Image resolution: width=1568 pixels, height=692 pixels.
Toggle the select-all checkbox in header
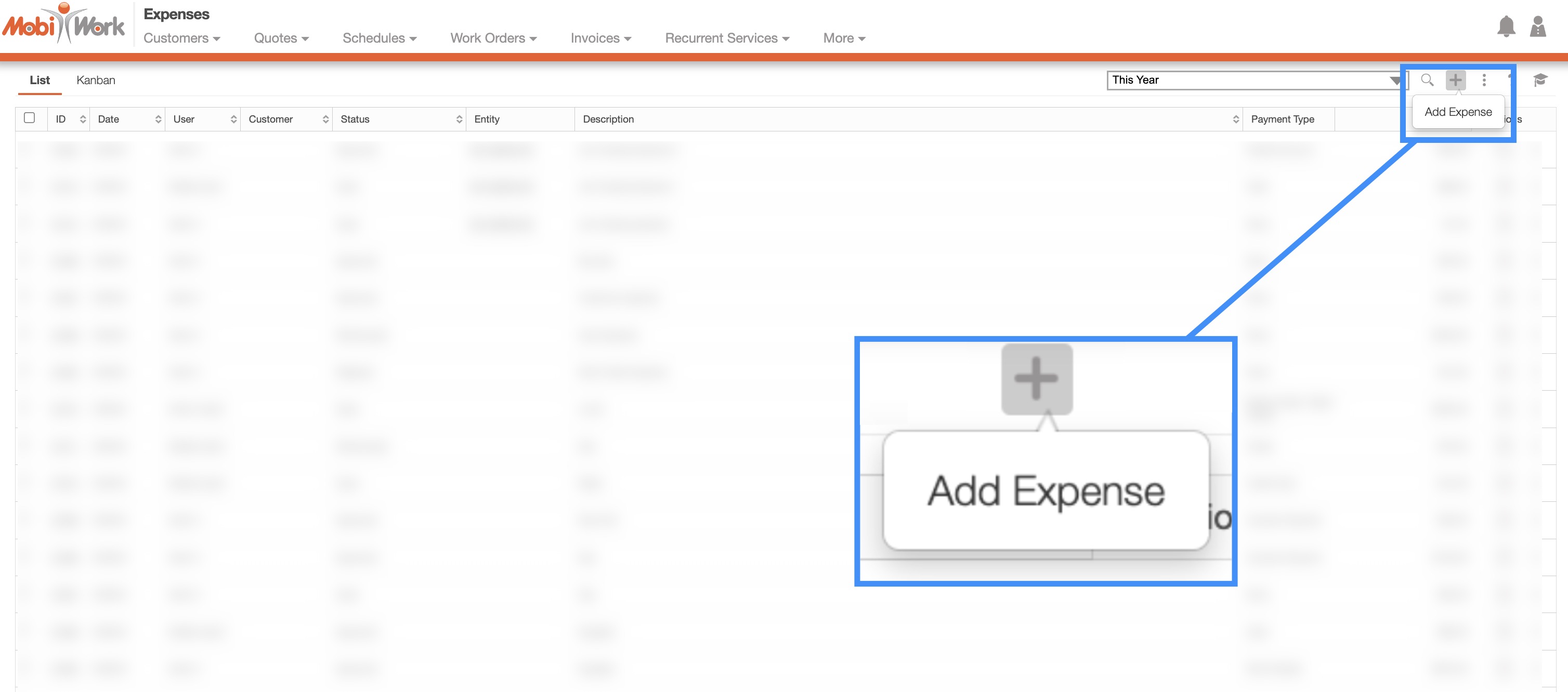[29, 118]
